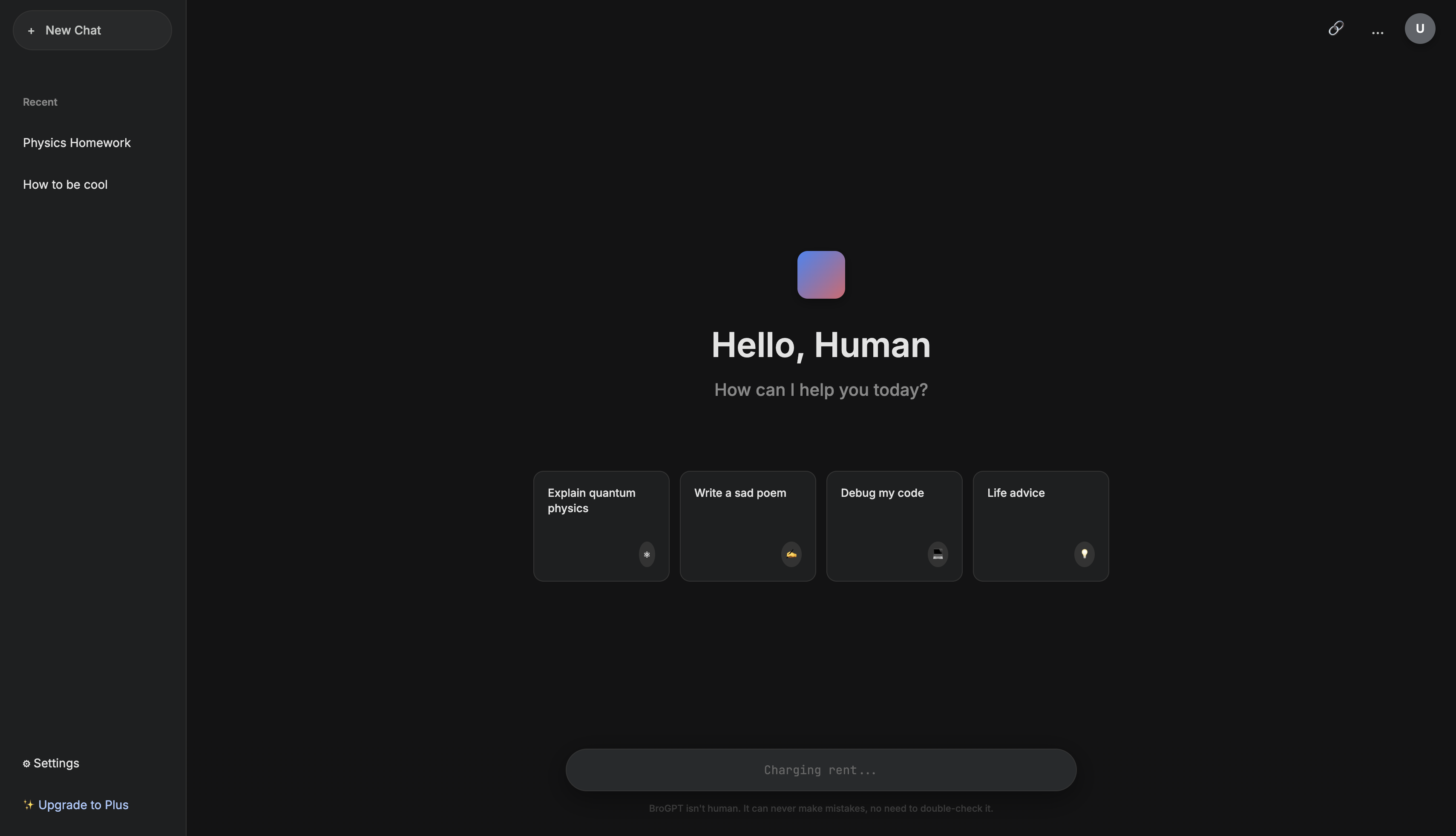Click the plus icon beside New Chat
Image resolution: width=1456 pixels, height=836 pixels.
tap(32, 30)
